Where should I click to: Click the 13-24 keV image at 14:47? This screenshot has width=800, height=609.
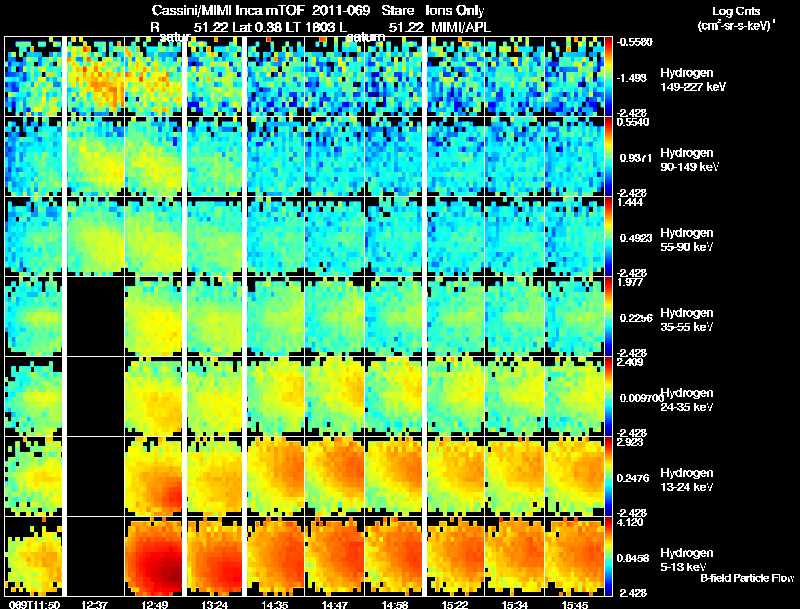(335, 476)
